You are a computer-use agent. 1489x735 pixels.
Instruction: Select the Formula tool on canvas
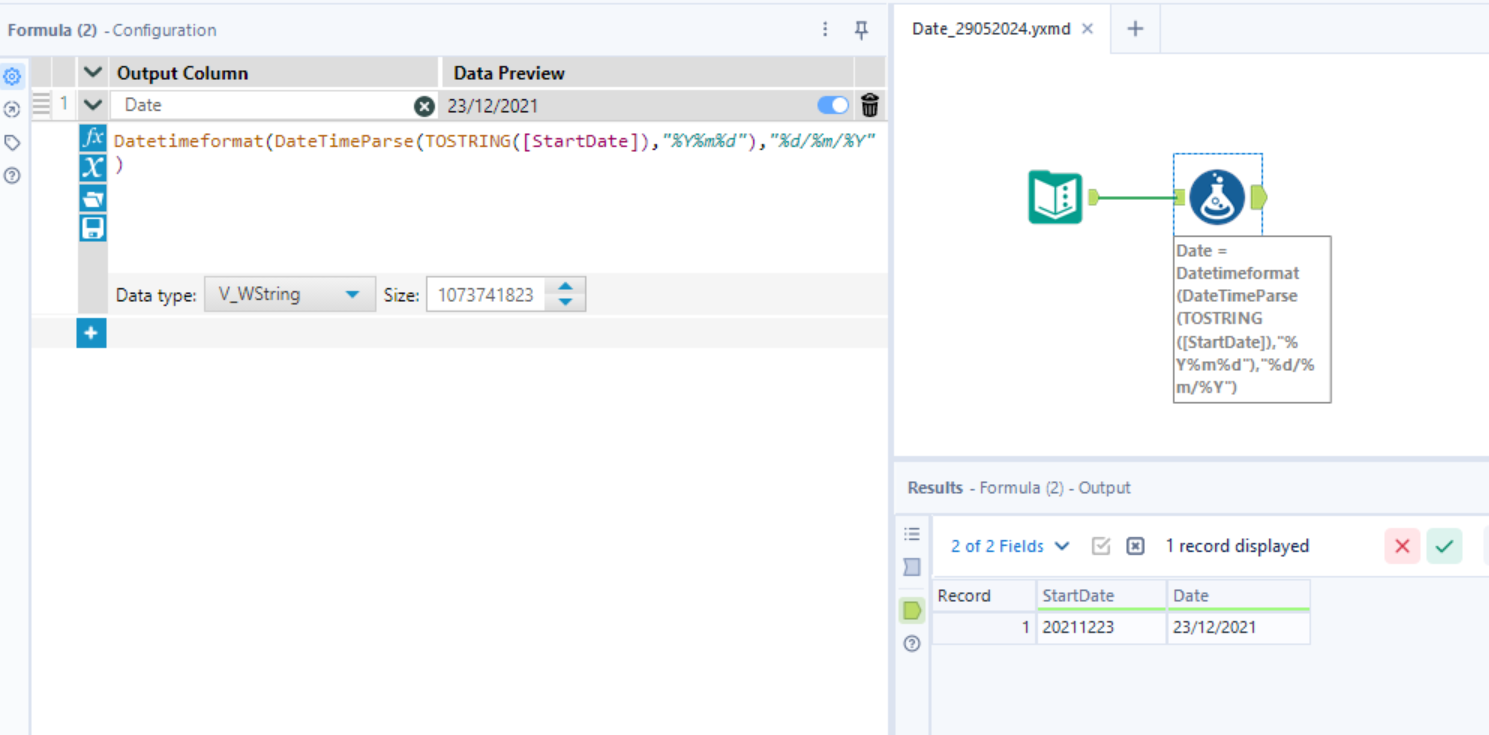tap(1217, 197)
